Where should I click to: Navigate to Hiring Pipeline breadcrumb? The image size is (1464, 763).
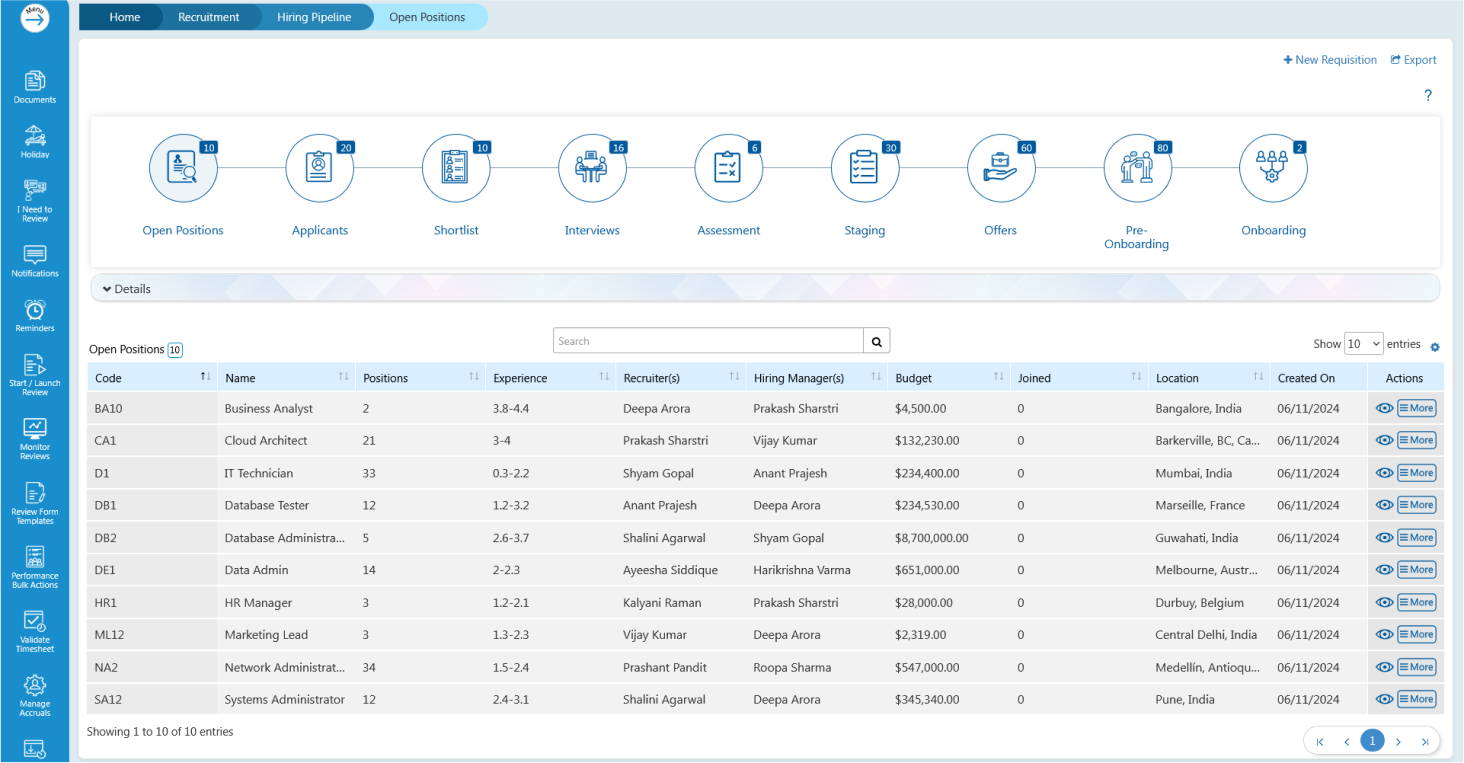tap(314, 17)
